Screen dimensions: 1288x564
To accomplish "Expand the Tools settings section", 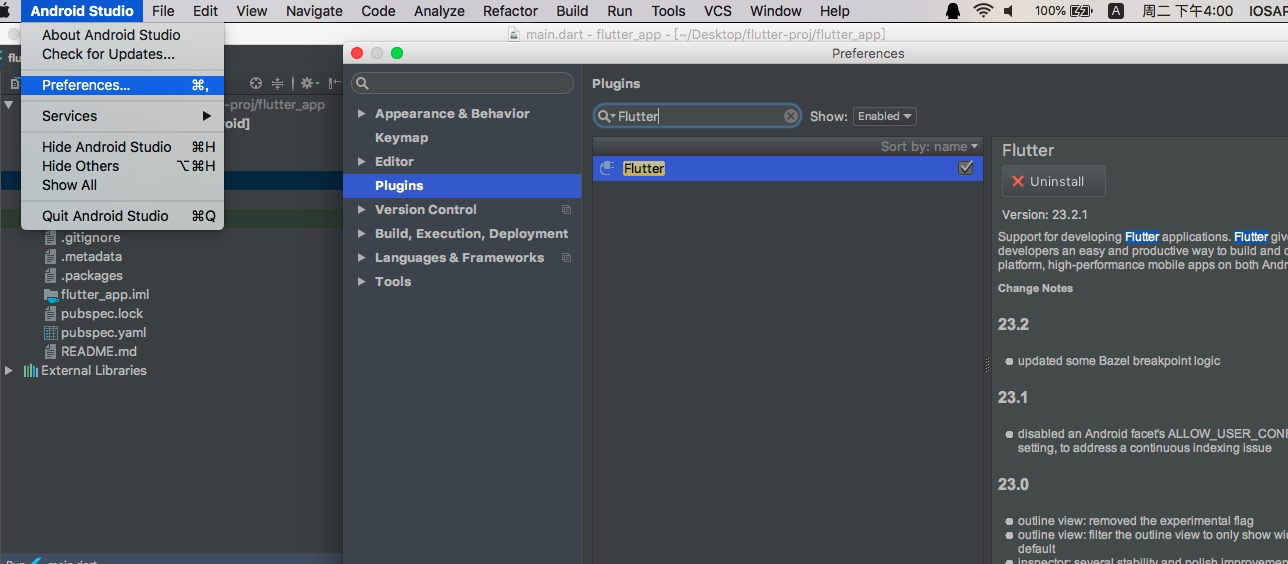I will (362, 282).
